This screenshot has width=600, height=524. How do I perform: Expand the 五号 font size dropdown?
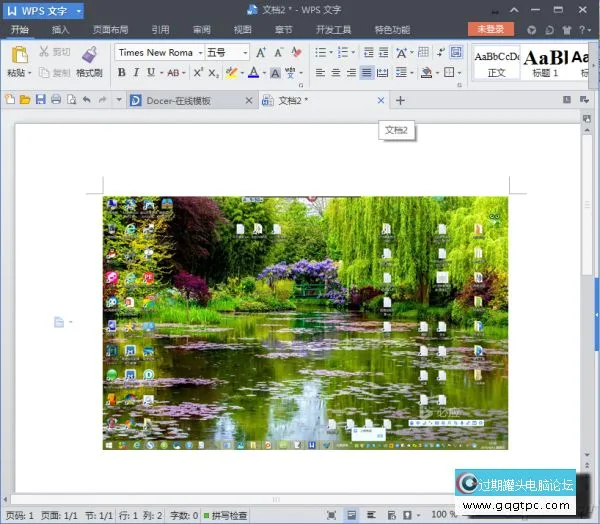pos(244,53)
